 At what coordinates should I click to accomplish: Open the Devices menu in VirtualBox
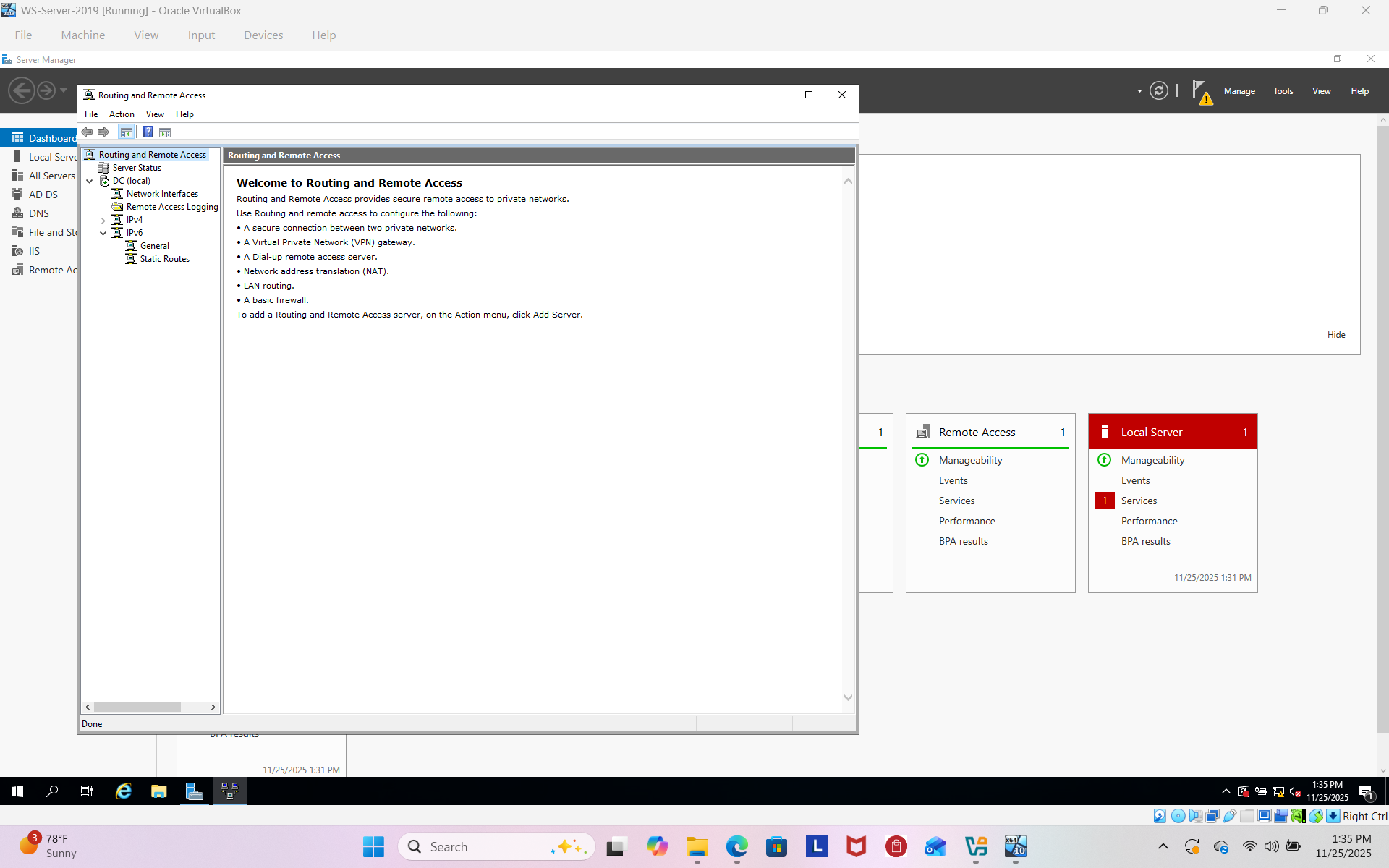click(x=263, y=35)
